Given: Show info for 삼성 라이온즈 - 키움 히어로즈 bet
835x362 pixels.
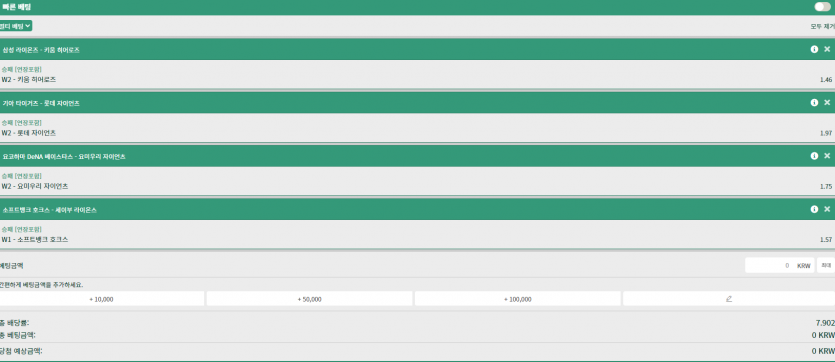Looking at the screenshot, I should coord(814,49).
